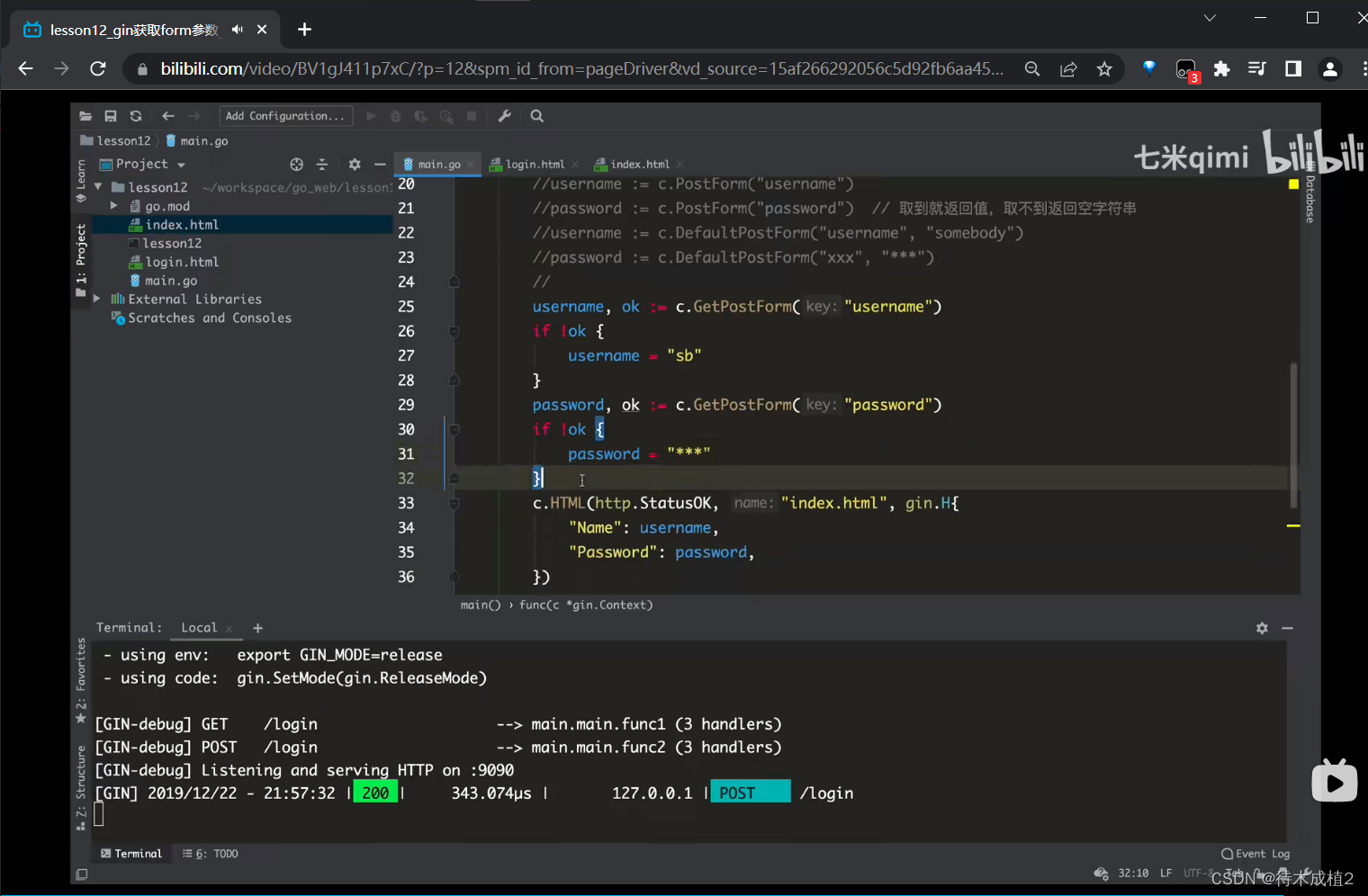Expand the External Libraries node
The image size is (1368, 896).
(x=97, y=299)
